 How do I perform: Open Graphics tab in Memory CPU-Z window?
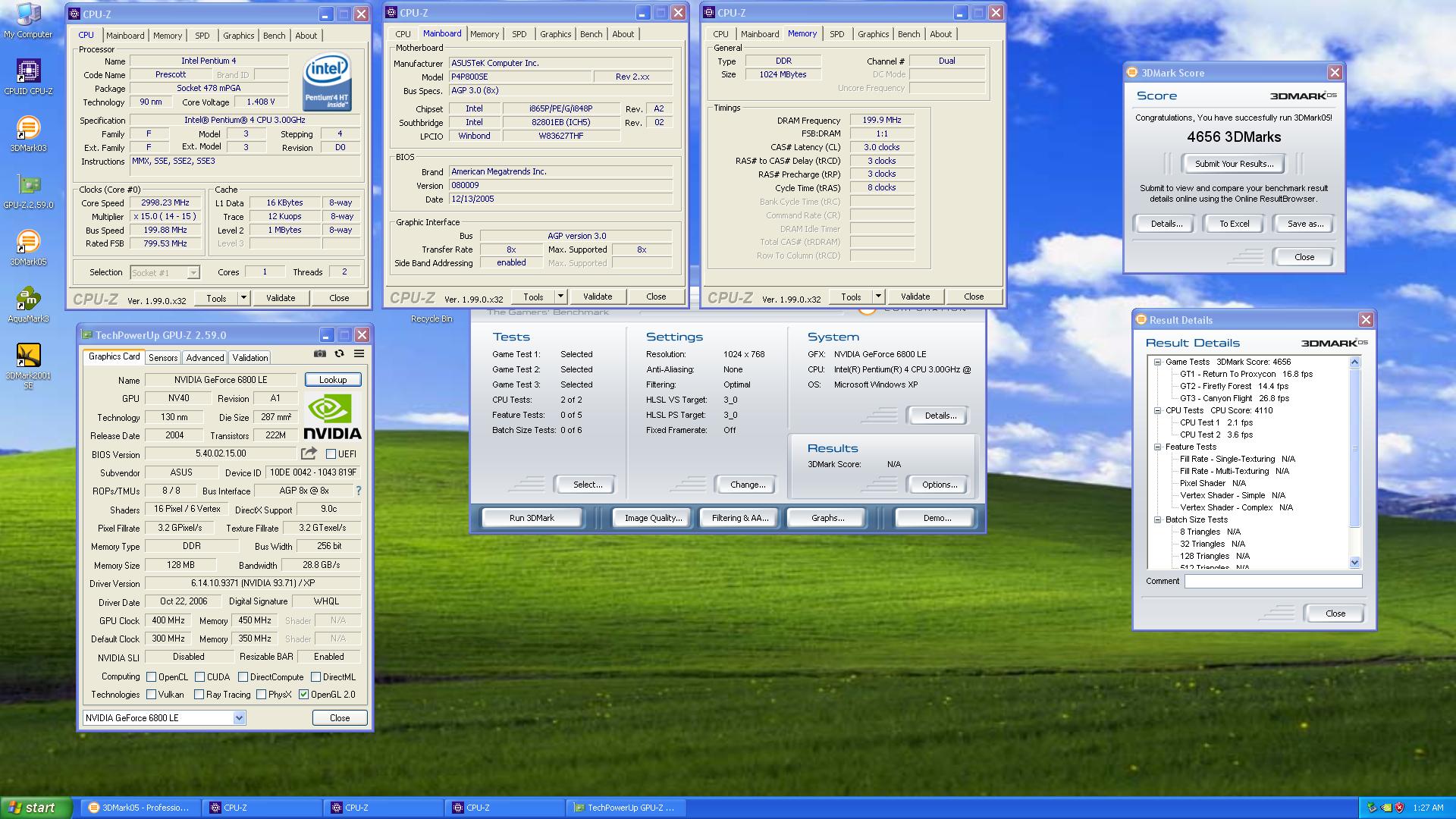click(x=873, y=34)
